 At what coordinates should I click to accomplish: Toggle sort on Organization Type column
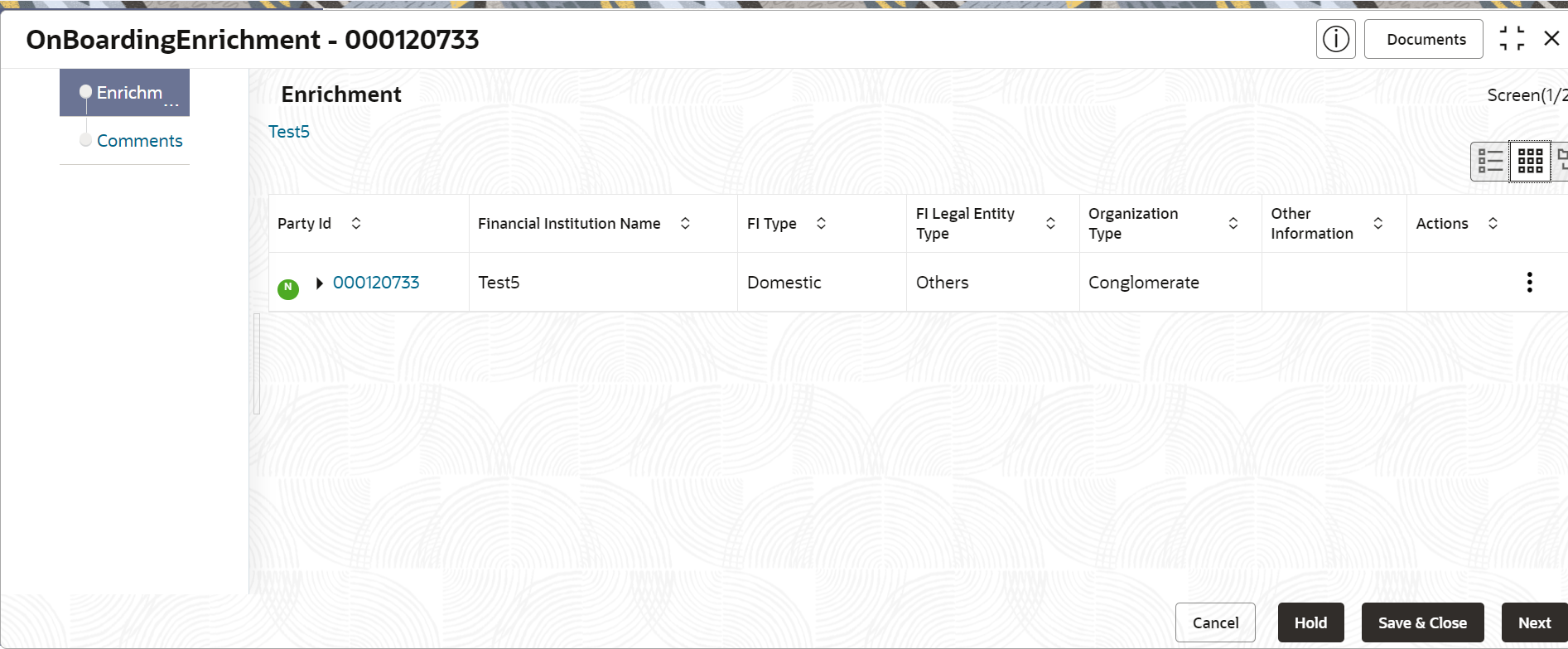point(1233,223)
